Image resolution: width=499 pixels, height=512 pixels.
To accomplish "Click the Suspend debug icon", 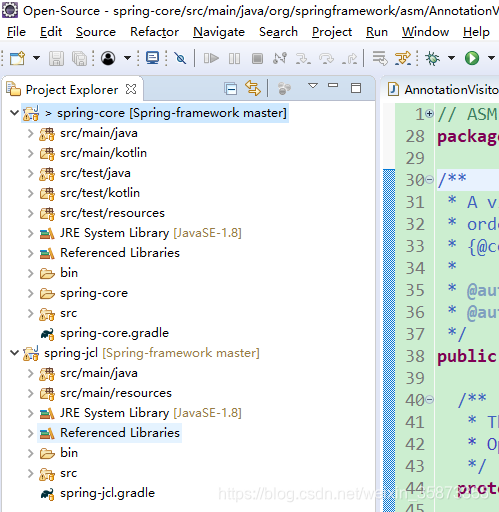I will point(234,59).
